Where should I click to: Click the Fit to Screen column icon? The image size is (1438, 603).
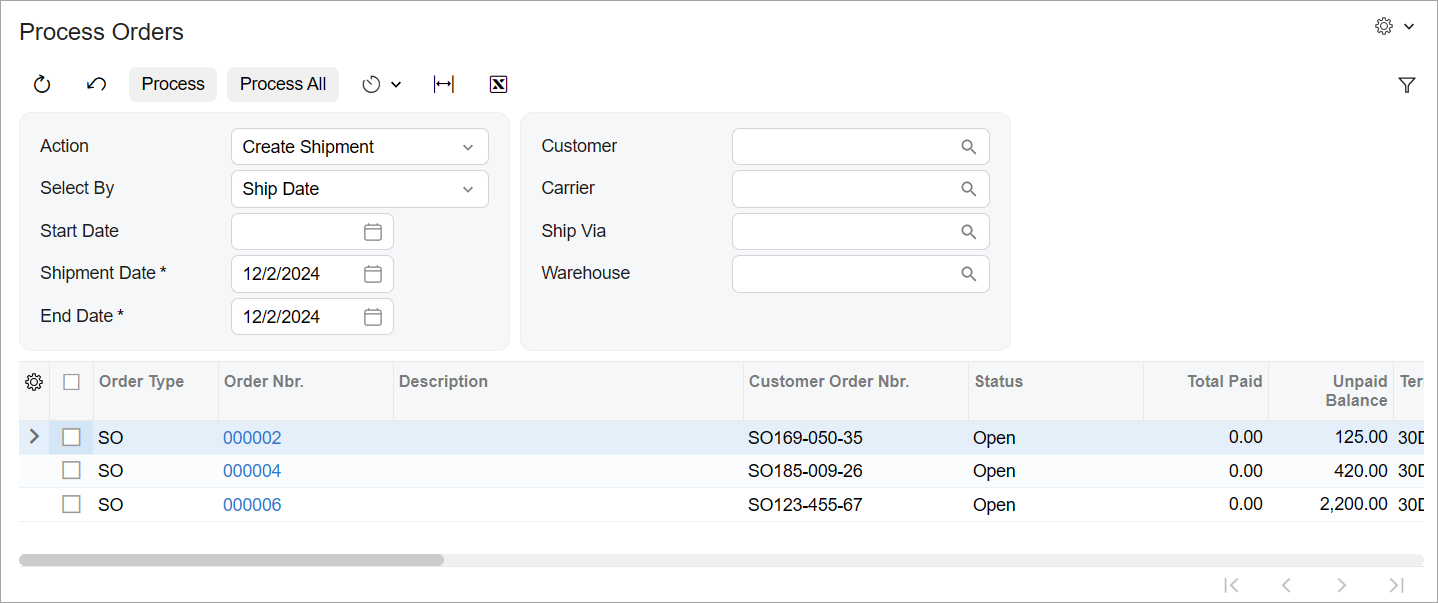[444, 85]
